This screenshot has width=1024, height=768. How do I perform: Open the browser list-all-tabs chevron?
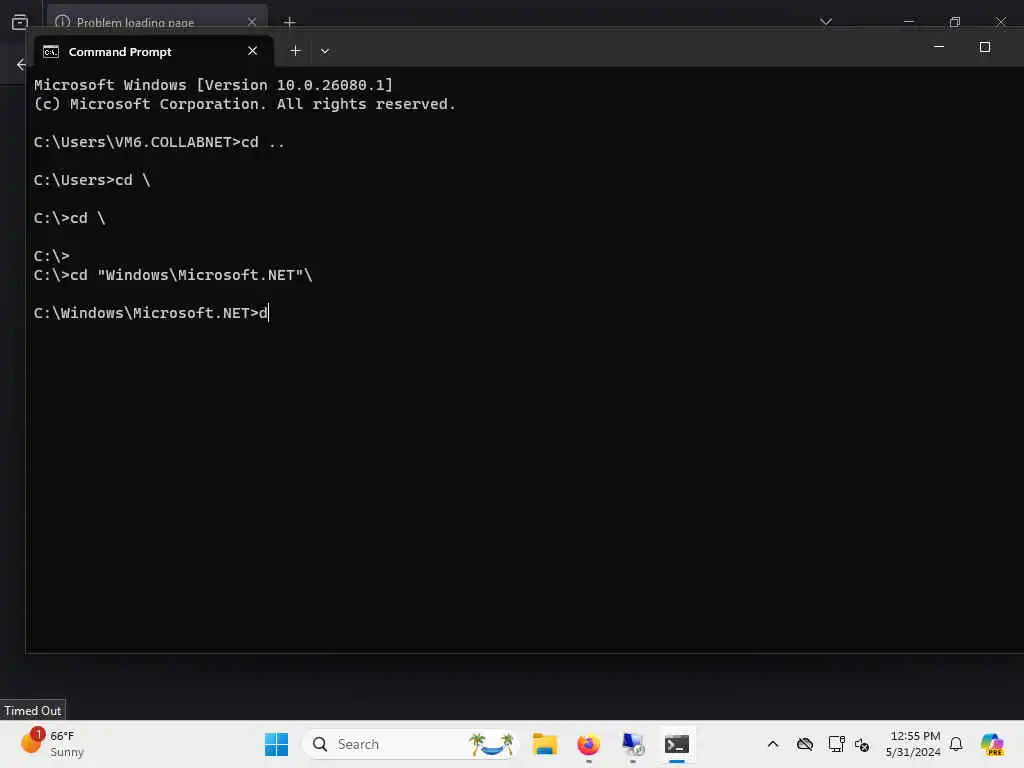click(825, 22)
